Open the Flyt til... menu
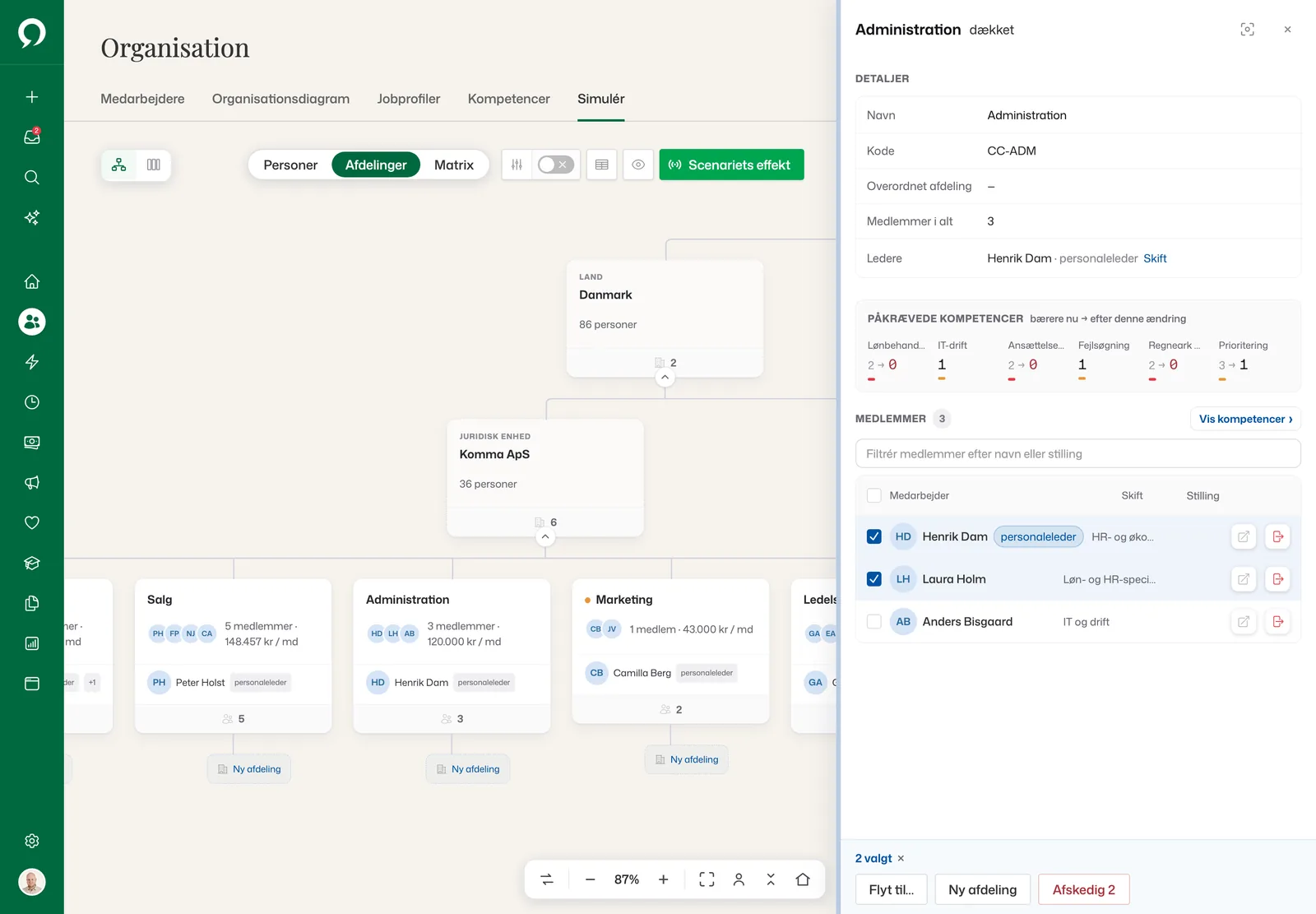The height and width of the screenshot is (914, 1316). (x=892, y=889)
